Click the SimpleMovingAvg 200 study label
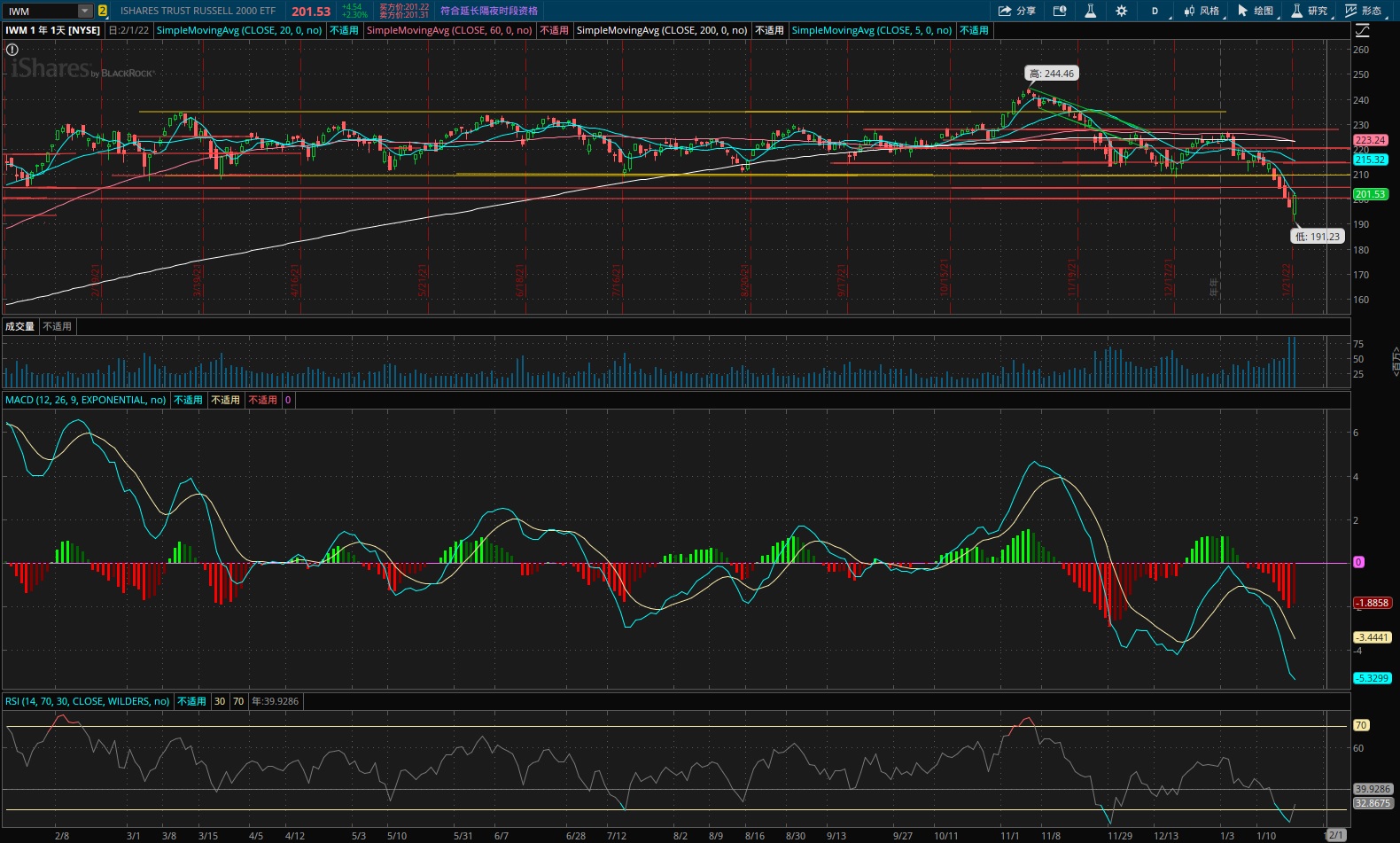Screen dimensions: 1400x843 click(x=662, y=30)
